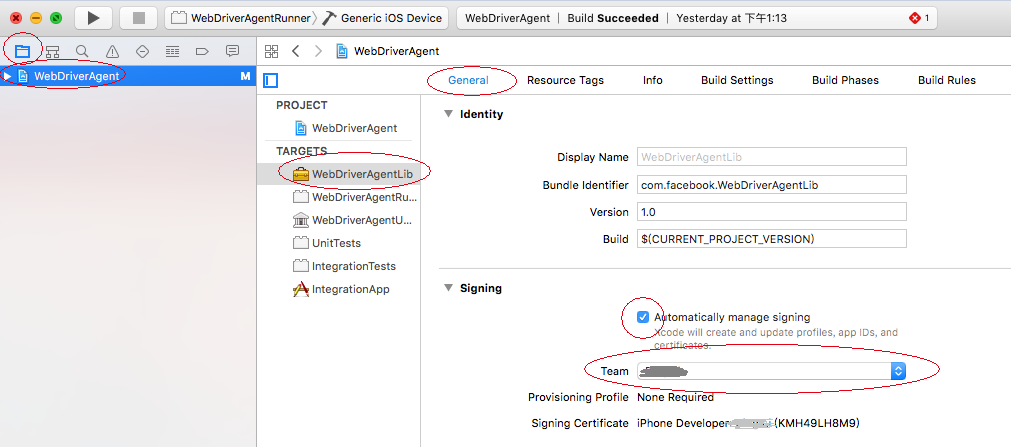
Task: Open the Project navigator folder icon
Action: [x=22, y=50]
